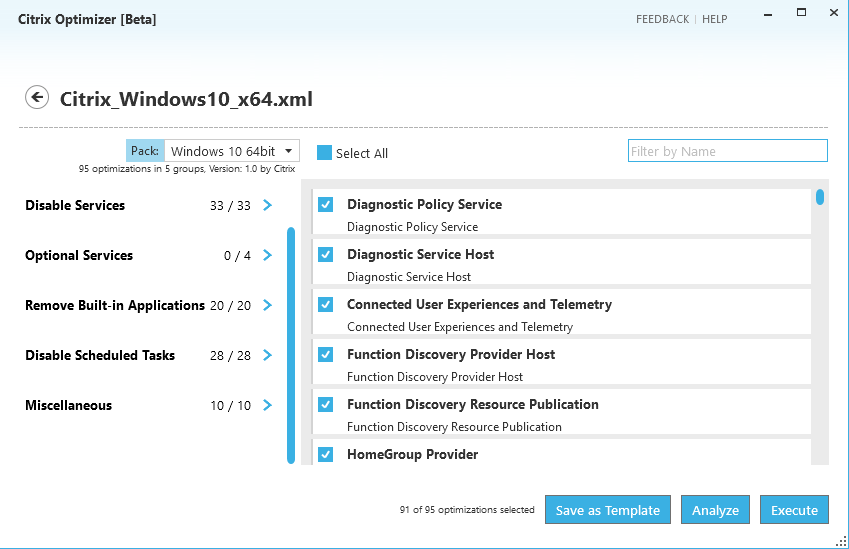Click the Remove Built-in Applications chevron

pos(267,305)
